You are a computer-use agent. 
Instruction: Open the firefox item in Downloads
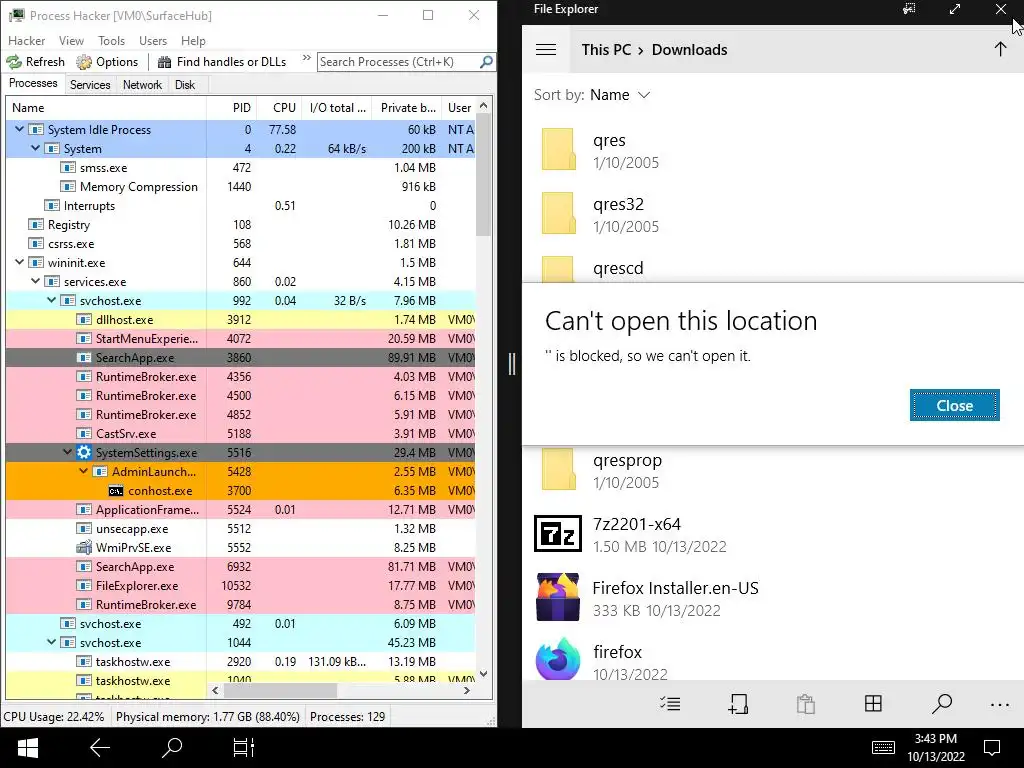pyautogui.click(x=773, y=660)
